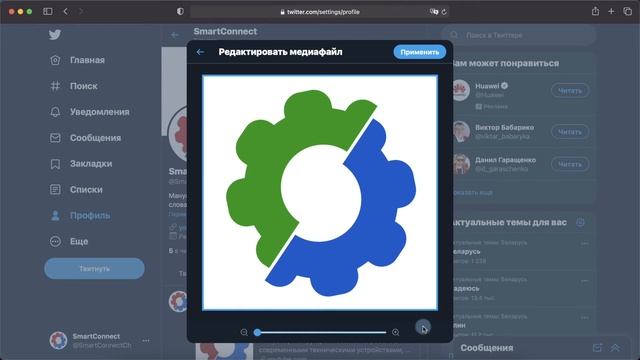Viewport: 640px width, 360px height.
Task: Open Уведомления notifications
Action: 90,112
